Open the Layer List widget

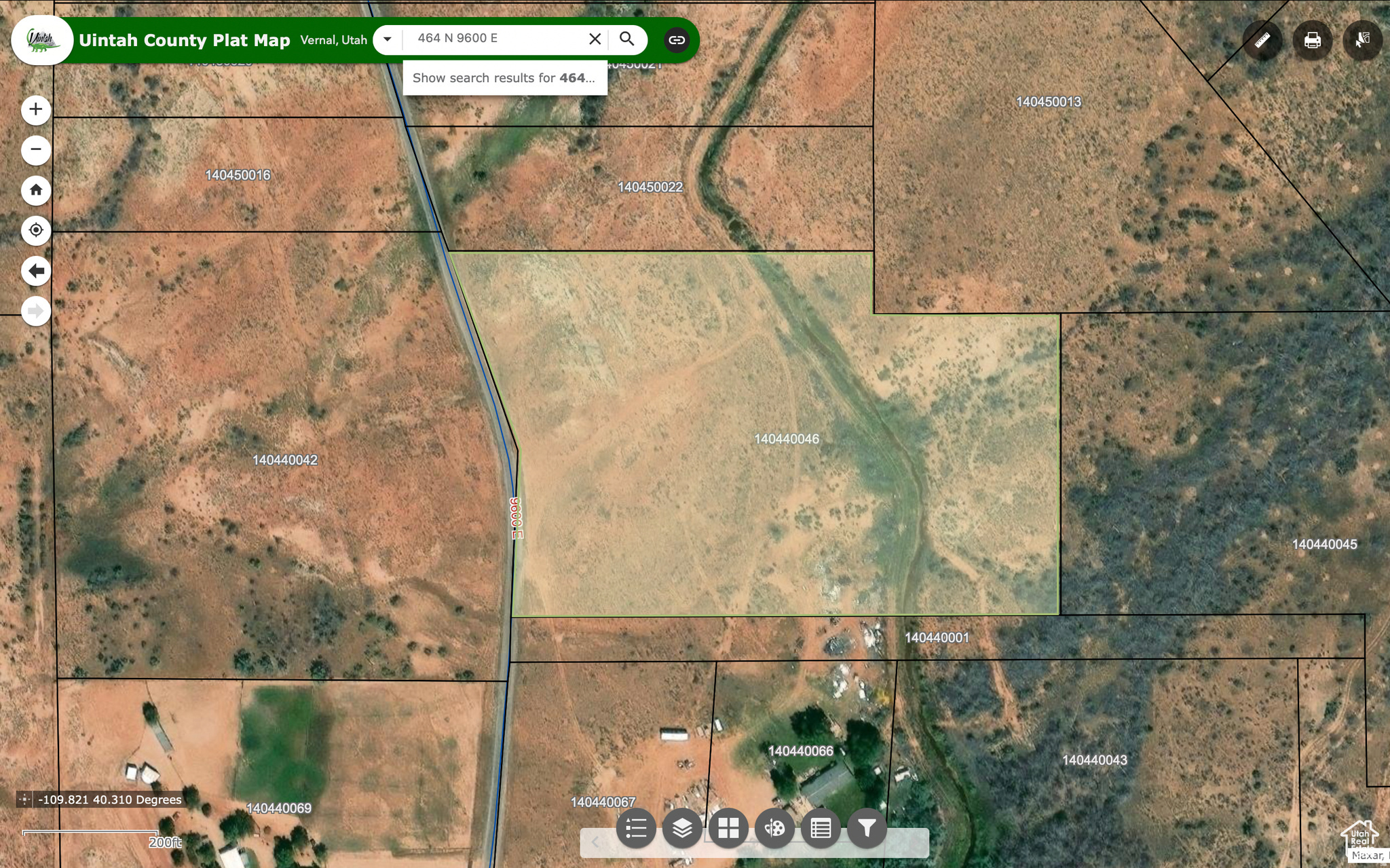click(682, 827)
